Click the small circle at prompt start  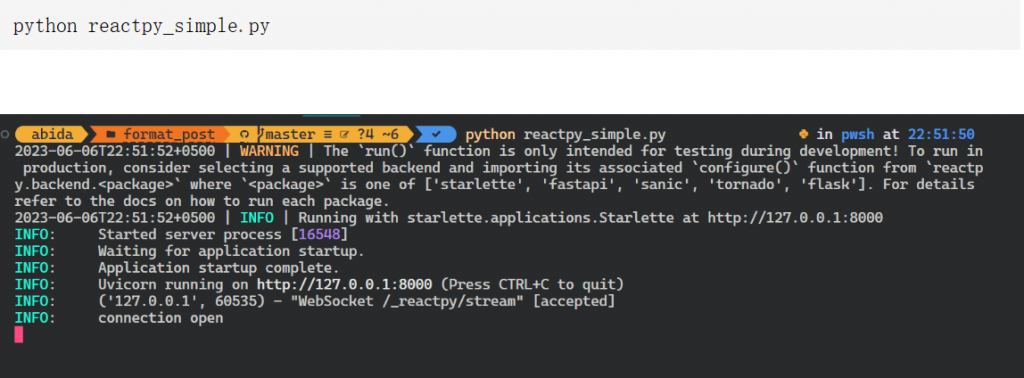[5, 134]
